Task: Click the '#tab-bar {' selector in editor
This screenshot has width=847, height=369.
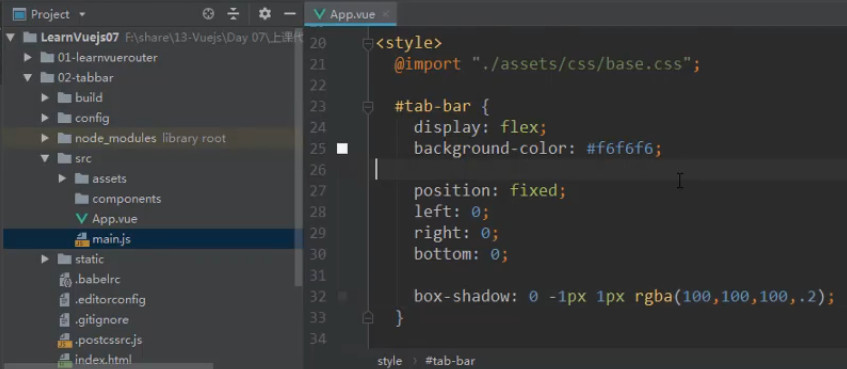Action: coord(442,106)
